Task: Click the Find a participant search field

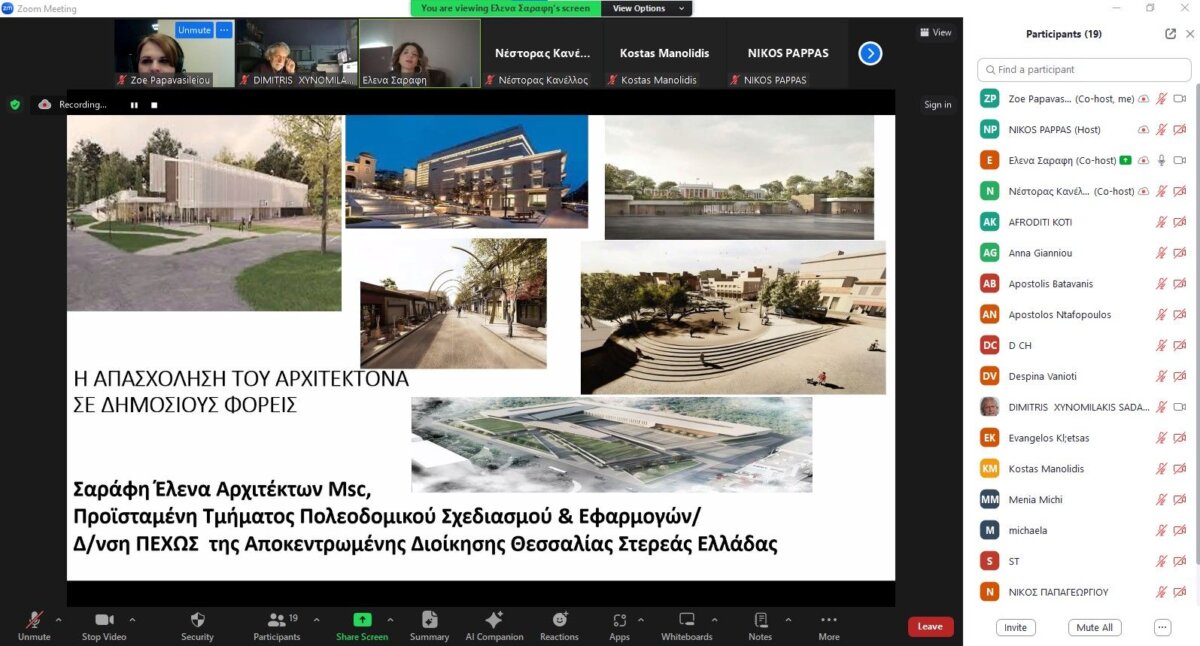Action: 1084,70
